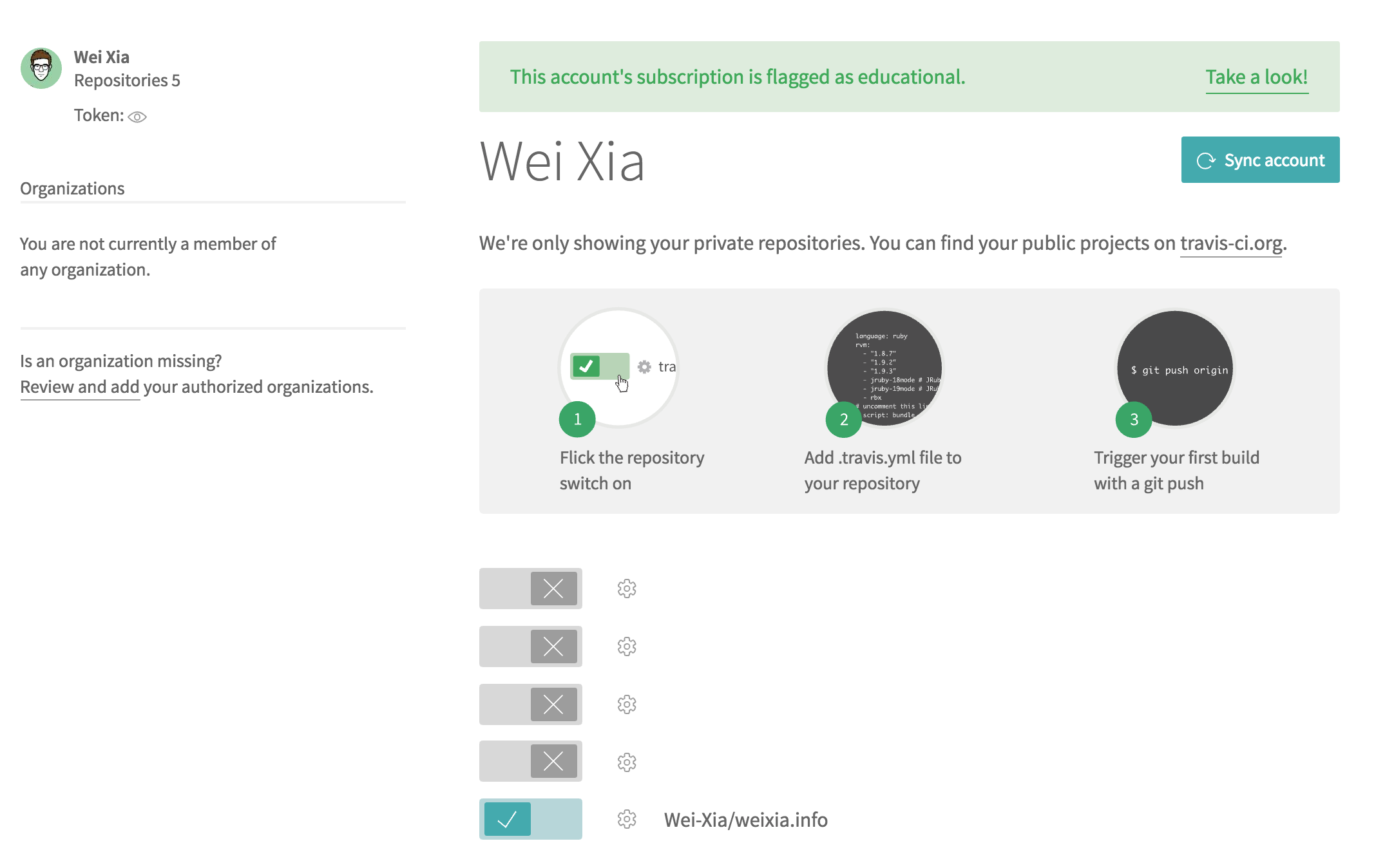The width and height of the screenshot is (1376, 868).
Task: Click the git push origin illustration
Action: click(x=1175, y=368)
